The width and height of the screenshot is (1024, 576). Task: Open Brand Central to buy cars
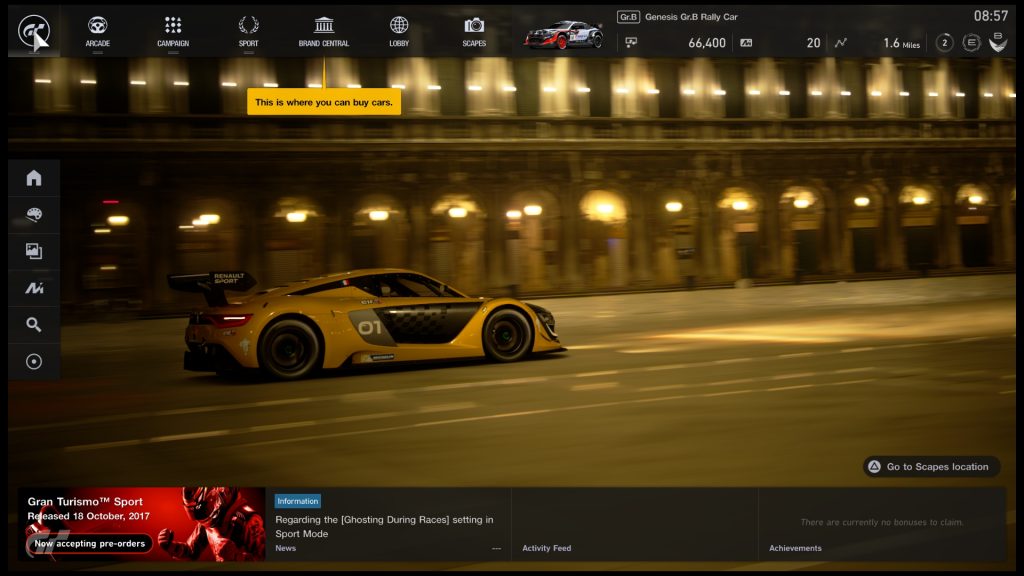(x=324, y=31)
